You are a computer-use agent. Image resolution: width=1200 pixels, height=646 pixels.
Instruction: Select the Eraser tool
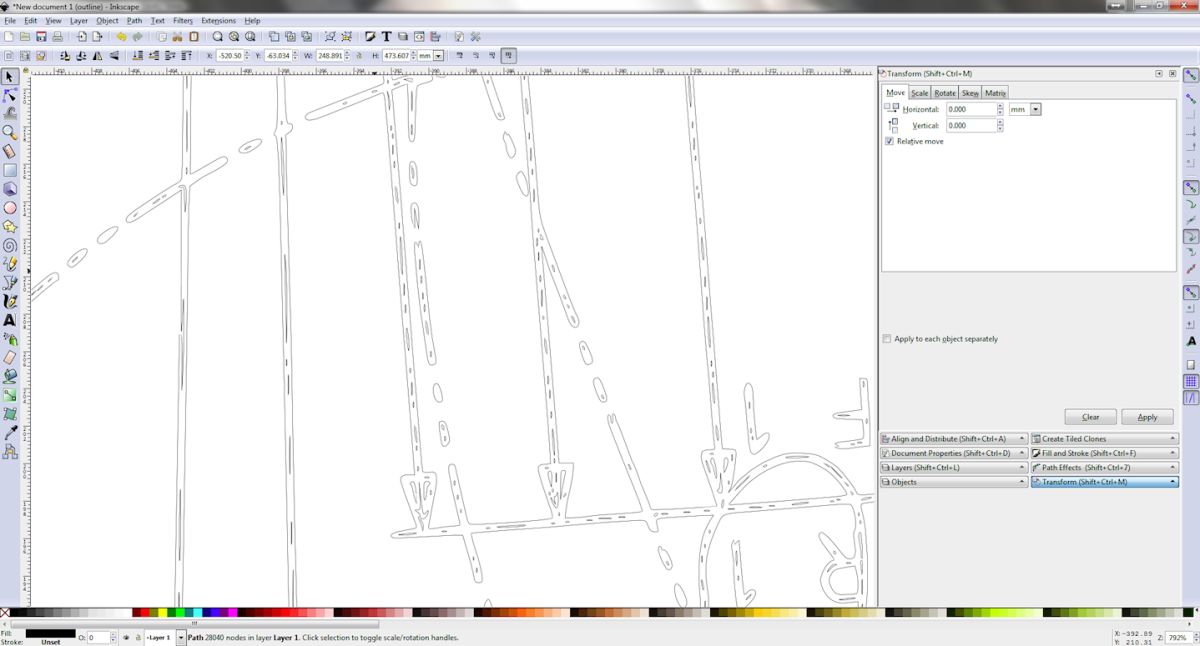point(10,357)
